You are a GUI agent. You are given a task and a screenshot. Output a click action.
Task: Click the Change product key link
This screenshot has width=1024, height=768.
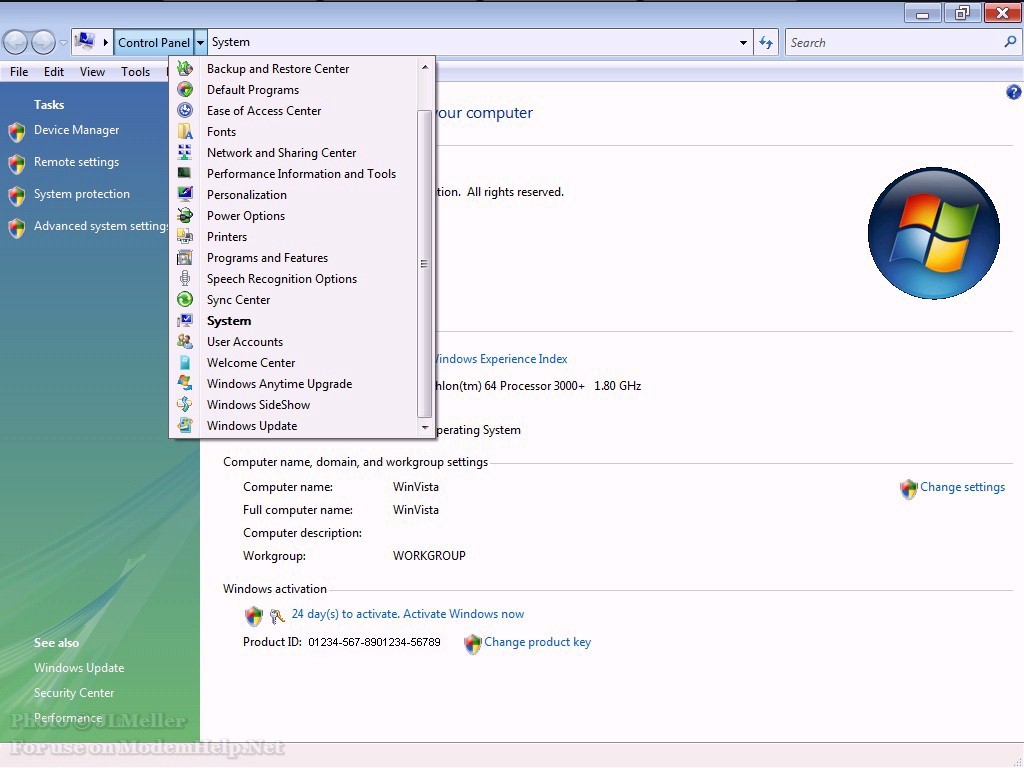click(x=537, y=642)
